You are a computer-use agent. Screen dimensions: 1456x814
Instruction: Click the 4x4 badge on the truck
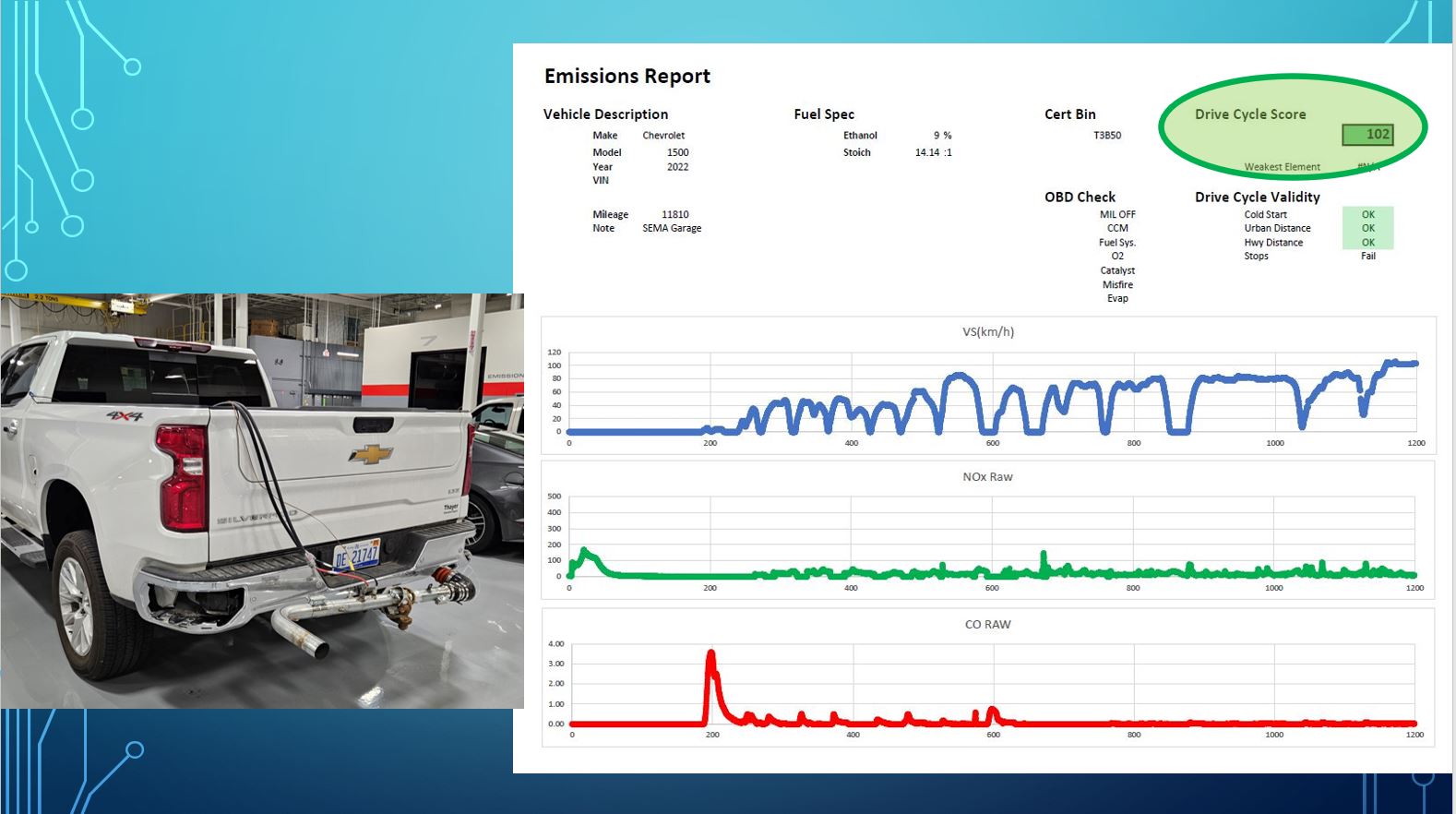[x=124, y=416]
